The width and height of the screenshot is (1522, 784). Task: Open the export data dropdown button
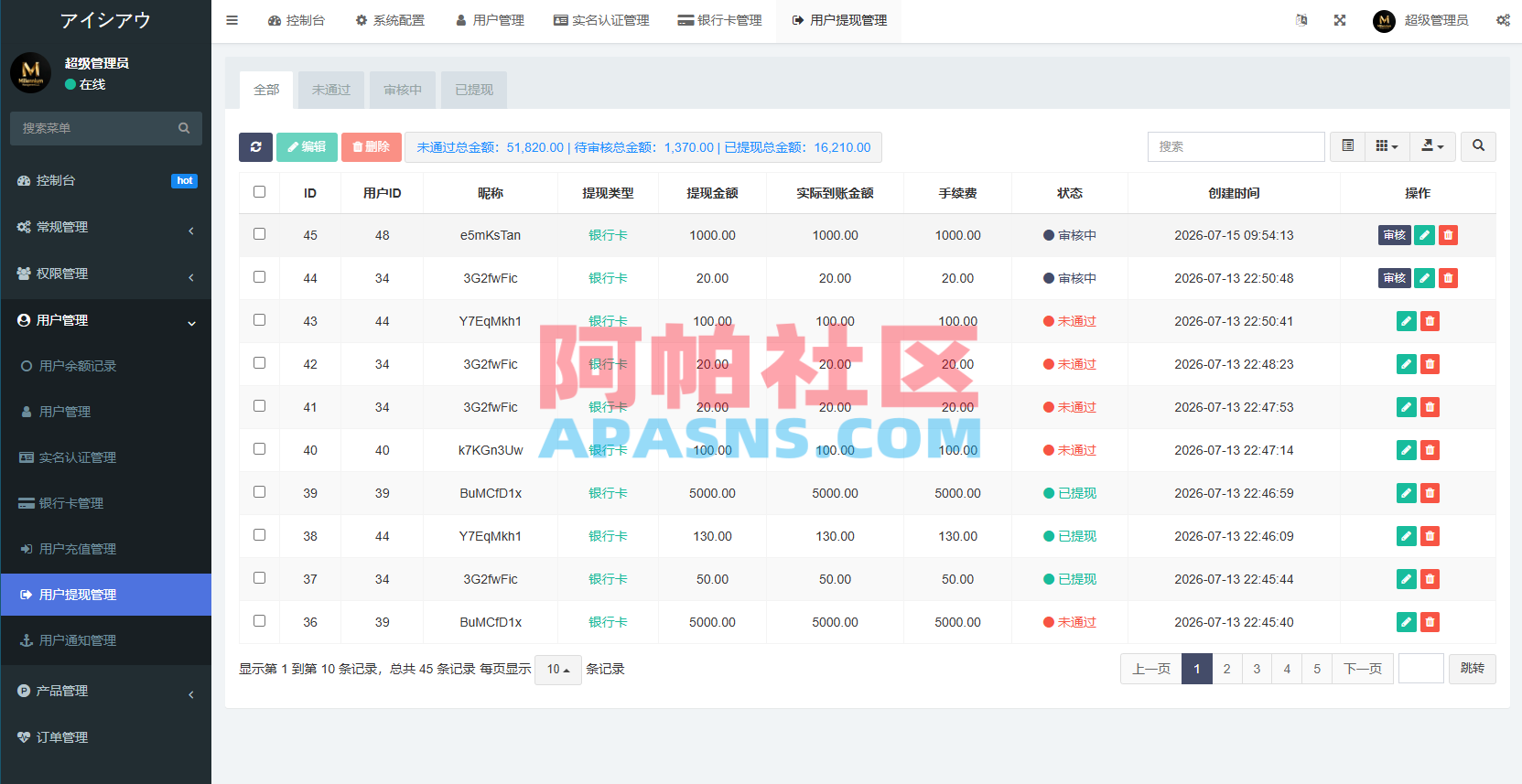pos(1432,146)
